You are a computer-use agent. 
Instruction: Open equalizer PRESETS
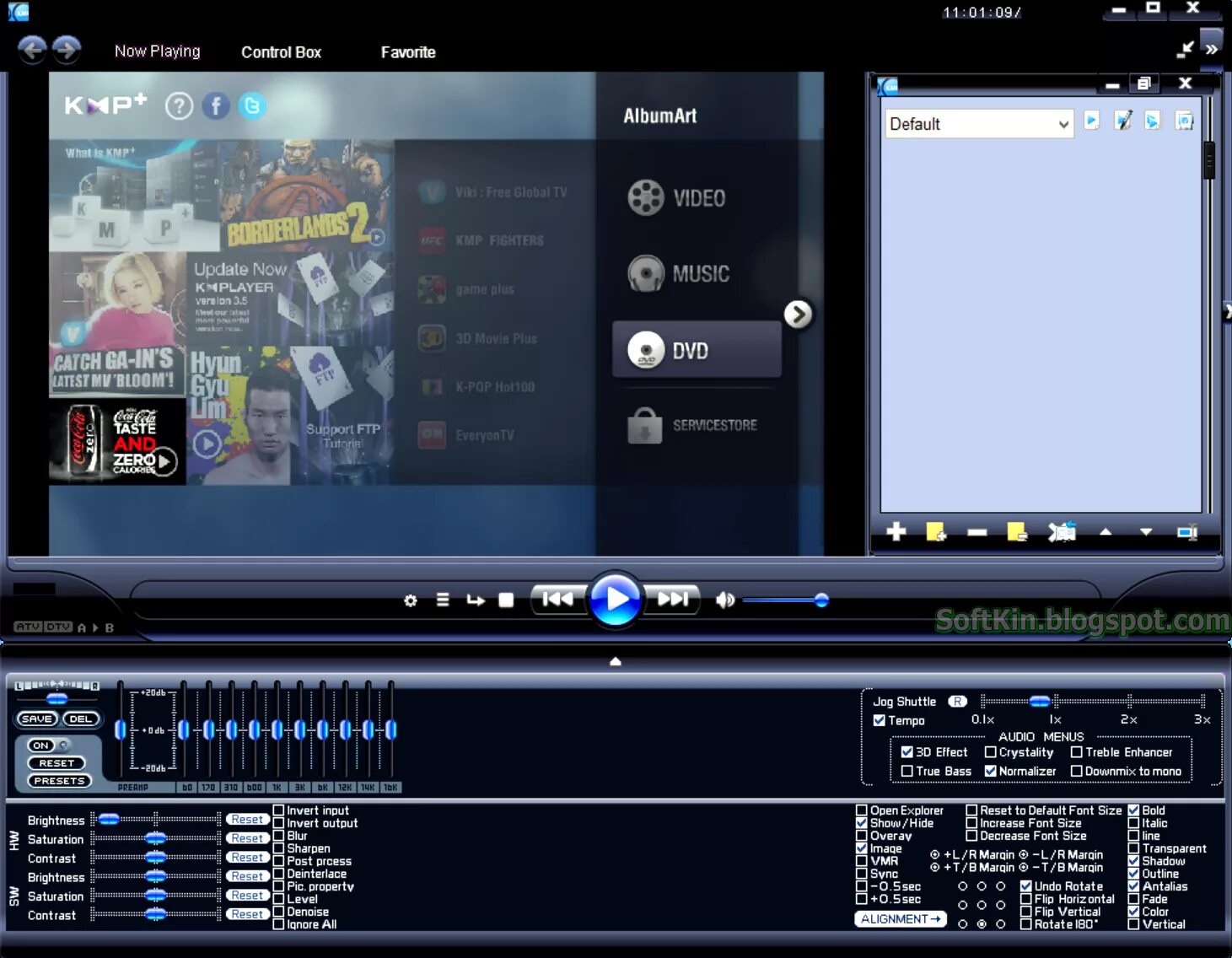click(x=59, y=781)
